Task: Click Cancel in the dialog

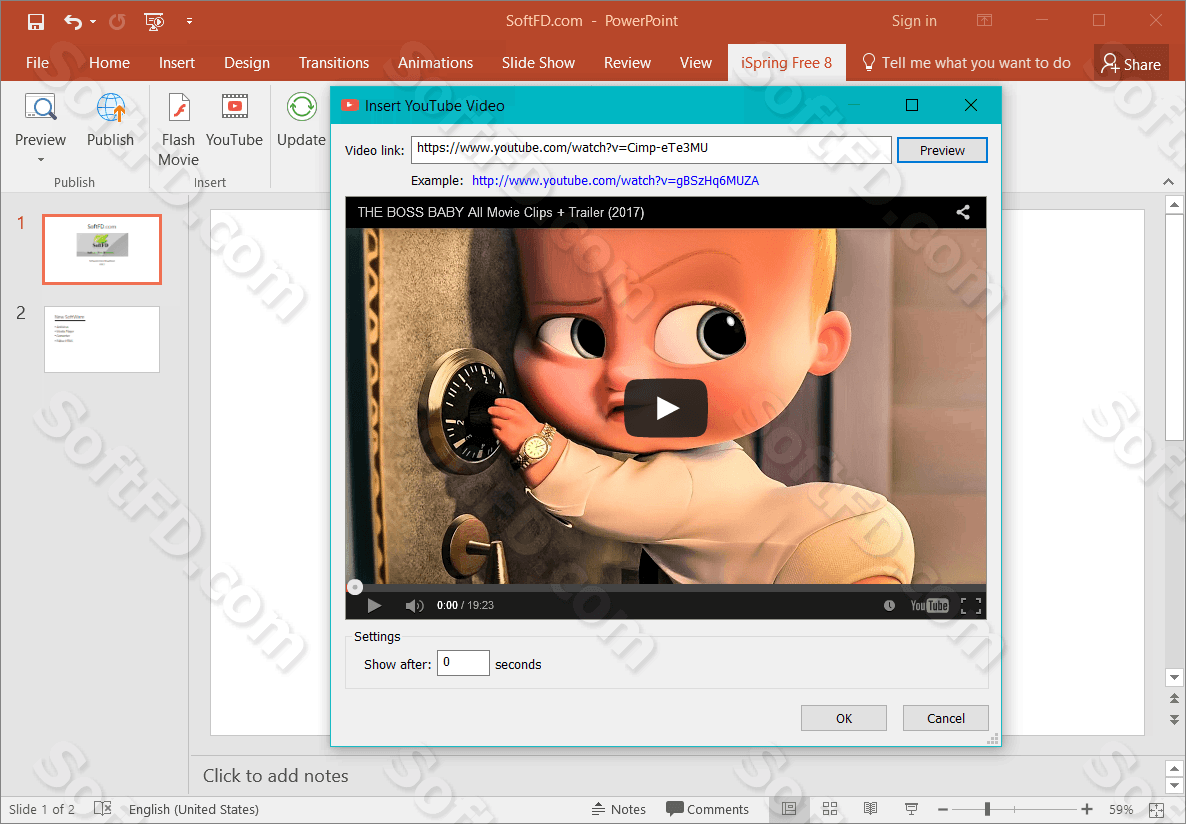Action: tap(945, 718)
